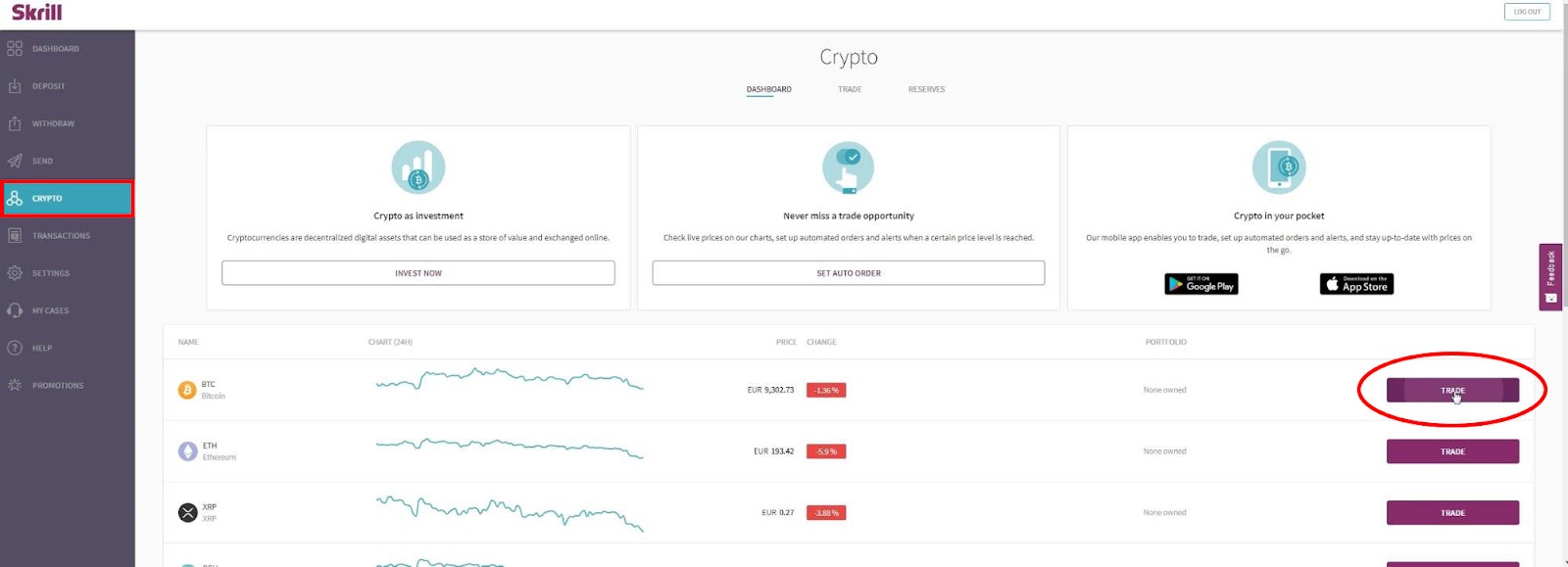
Task: Click the My Cases headset icon
Action: point(15,310)
